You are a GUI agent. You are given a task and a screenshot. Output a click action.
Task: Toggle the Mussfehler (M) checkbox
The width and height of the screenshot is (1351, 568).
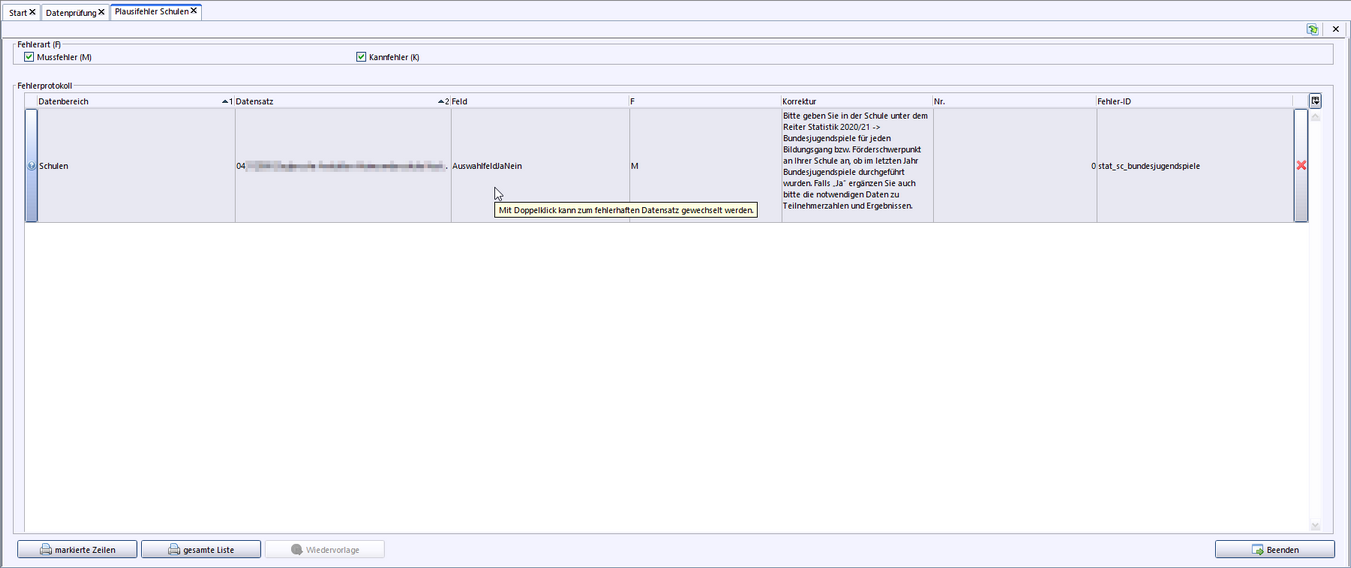29,57
